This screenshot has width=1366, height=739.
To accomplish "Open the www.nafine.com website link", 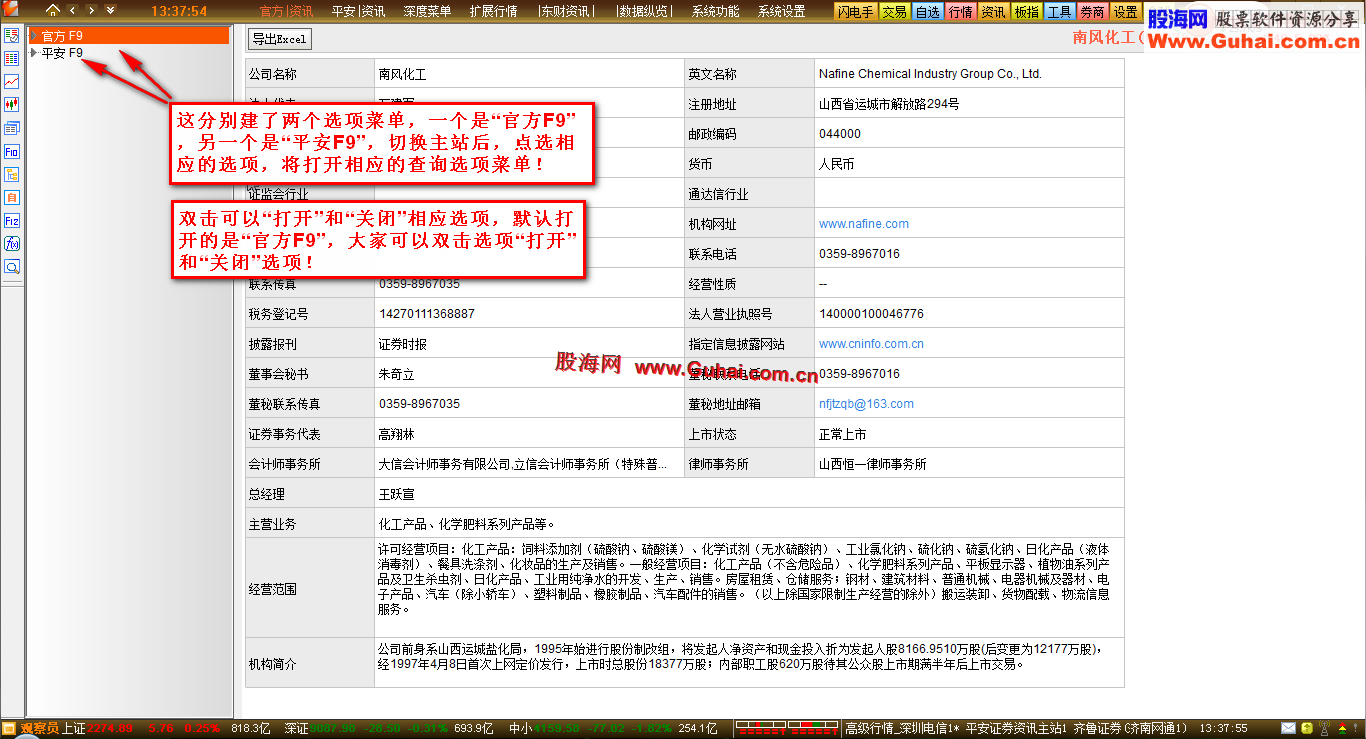I will [864, 224].
